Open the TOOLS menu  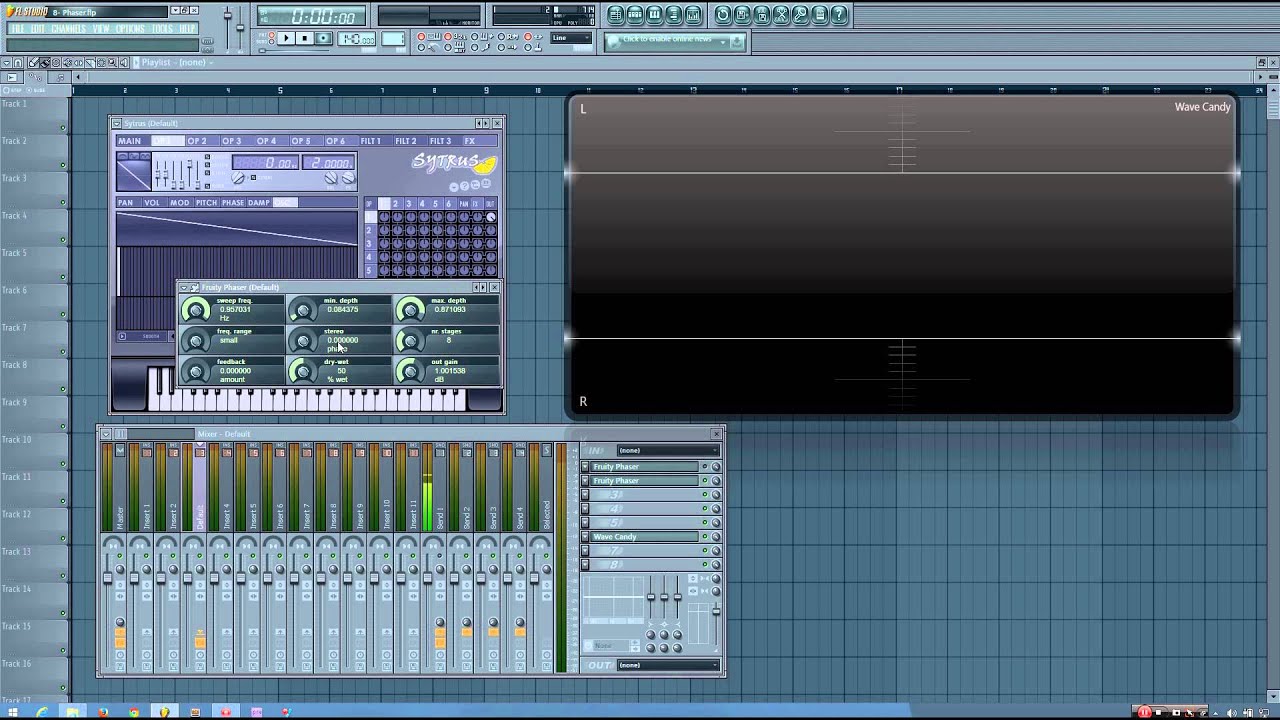tap(162, 29)
